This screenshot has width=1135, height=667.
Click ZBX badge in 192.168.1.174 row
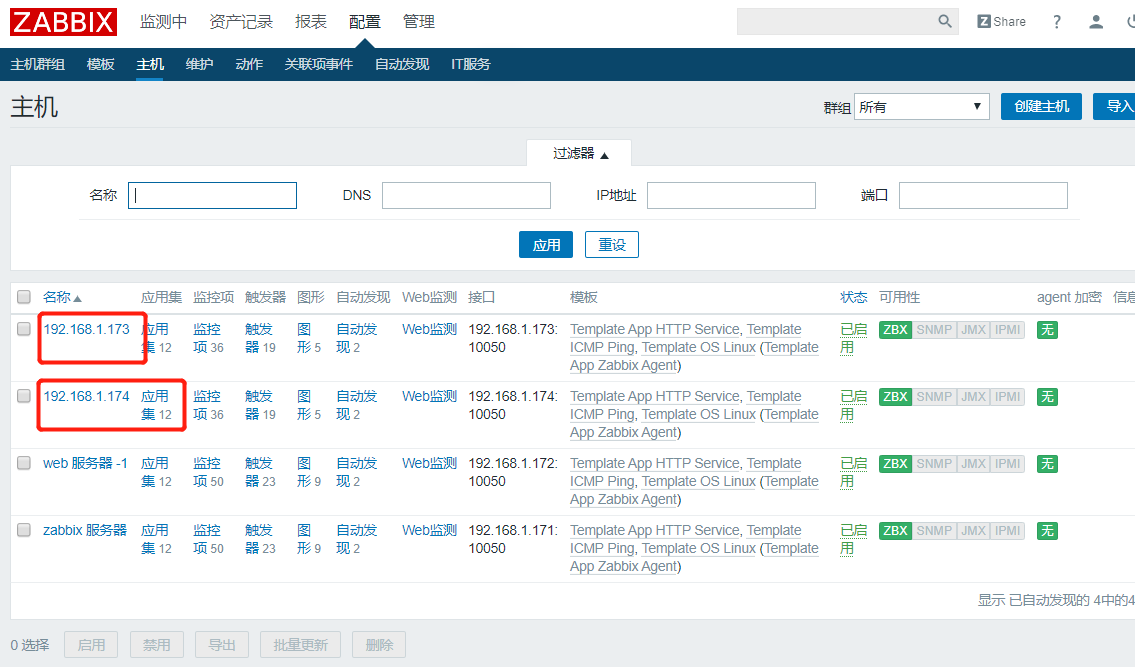pyautogui.click(x=895, y=397)
